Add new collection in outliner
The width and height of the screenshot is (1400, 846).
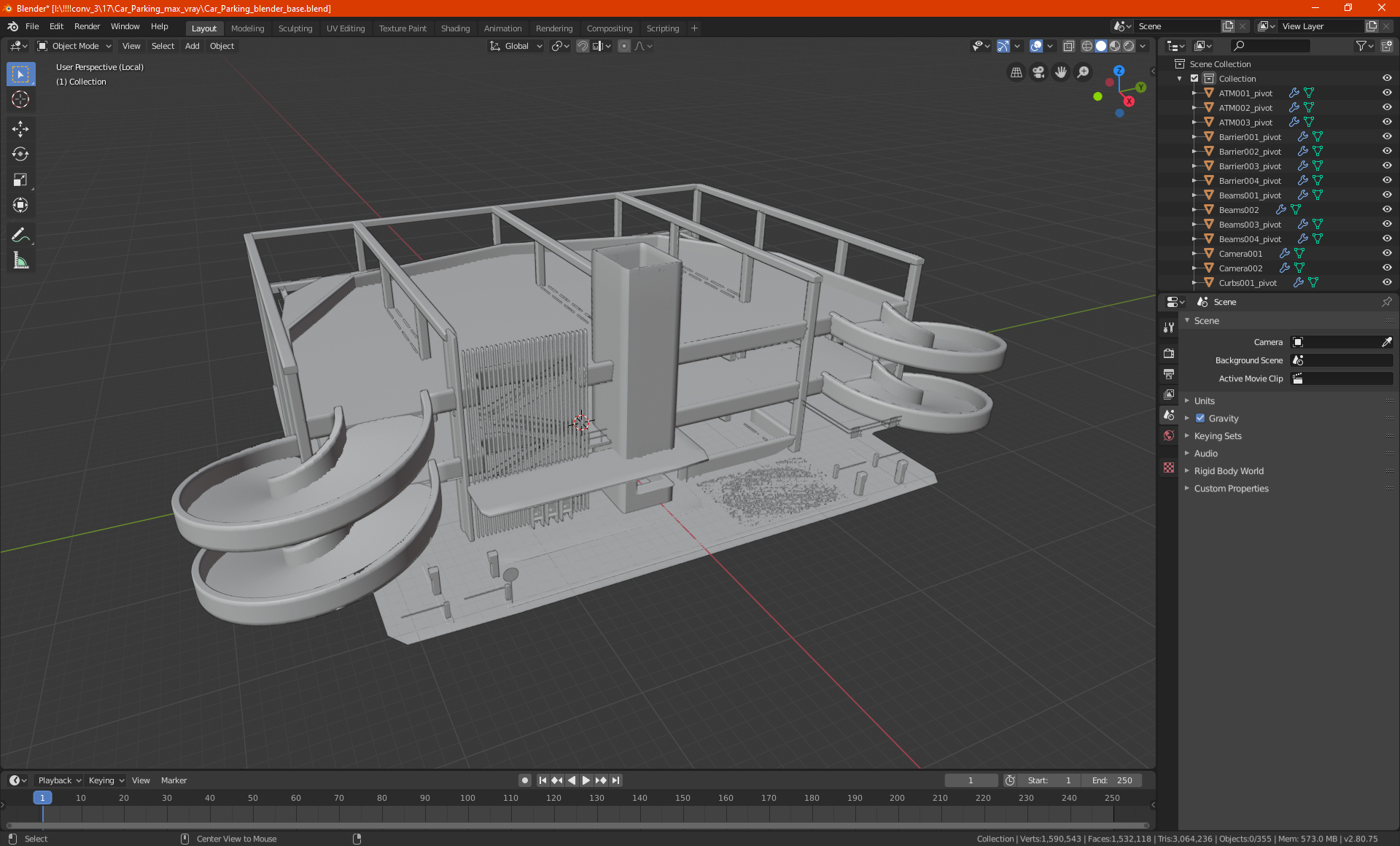[x=1387, y=46]
